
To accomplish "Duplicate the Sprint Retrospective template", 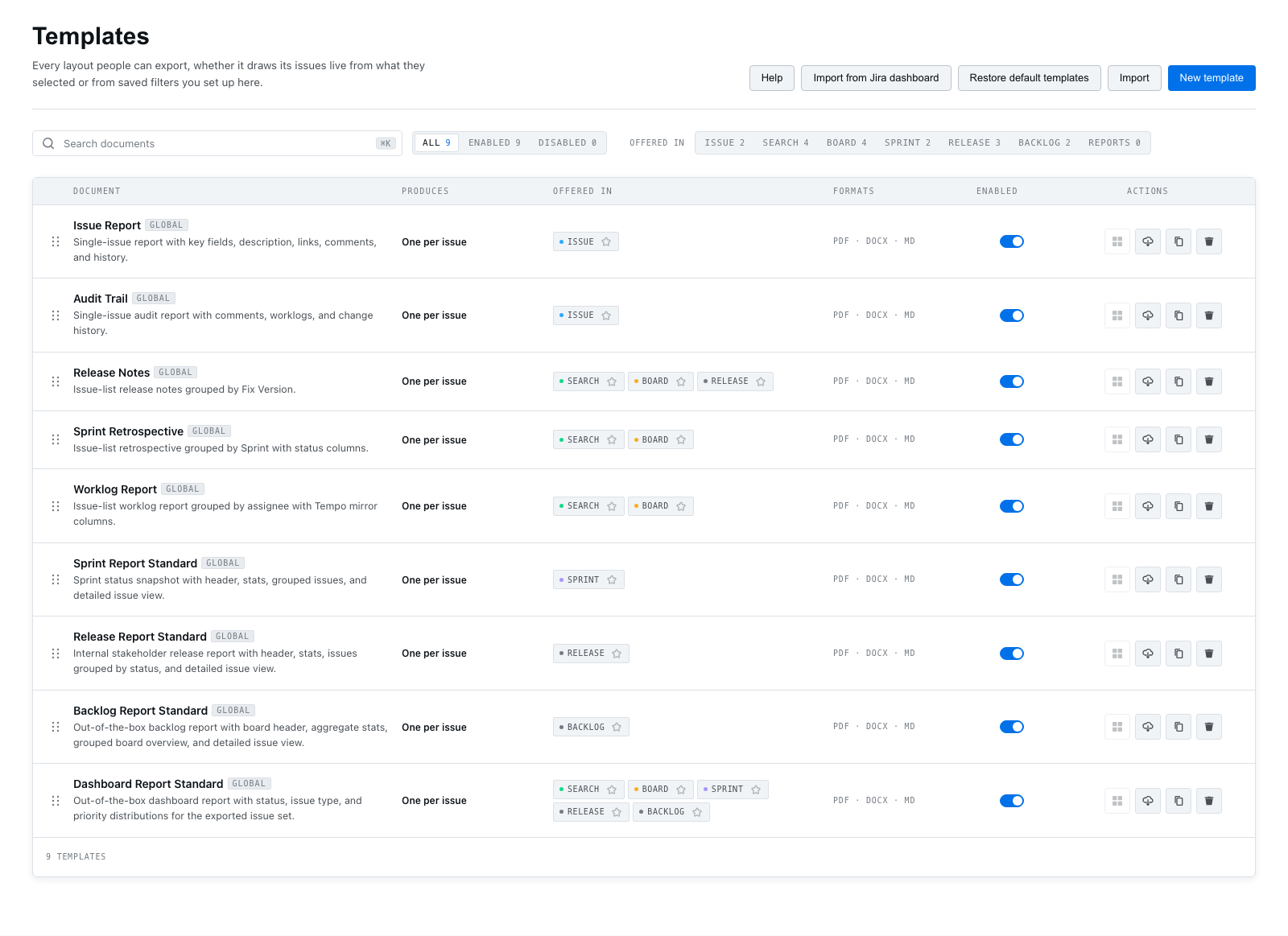I will click(1178, 439).
